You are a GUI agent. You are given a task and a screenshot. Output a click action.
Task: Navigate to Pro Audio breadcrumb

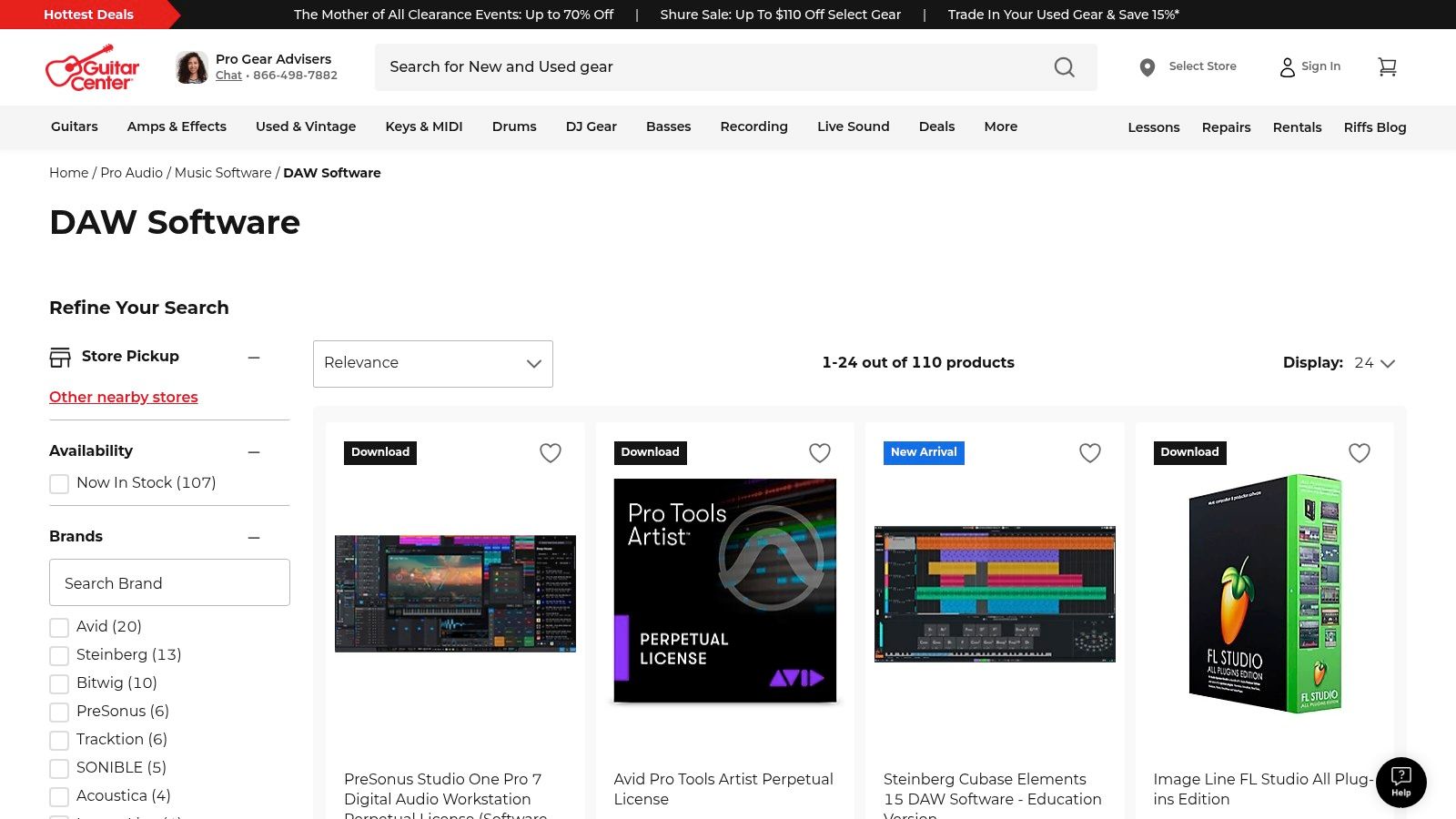pos(130,172)
